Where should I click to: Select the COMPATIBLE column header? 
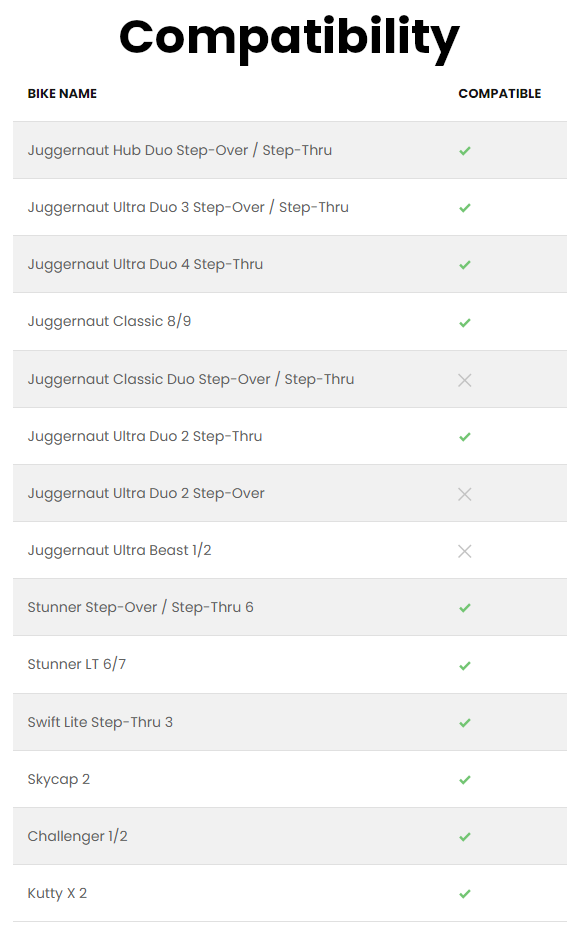coord(500,93)
